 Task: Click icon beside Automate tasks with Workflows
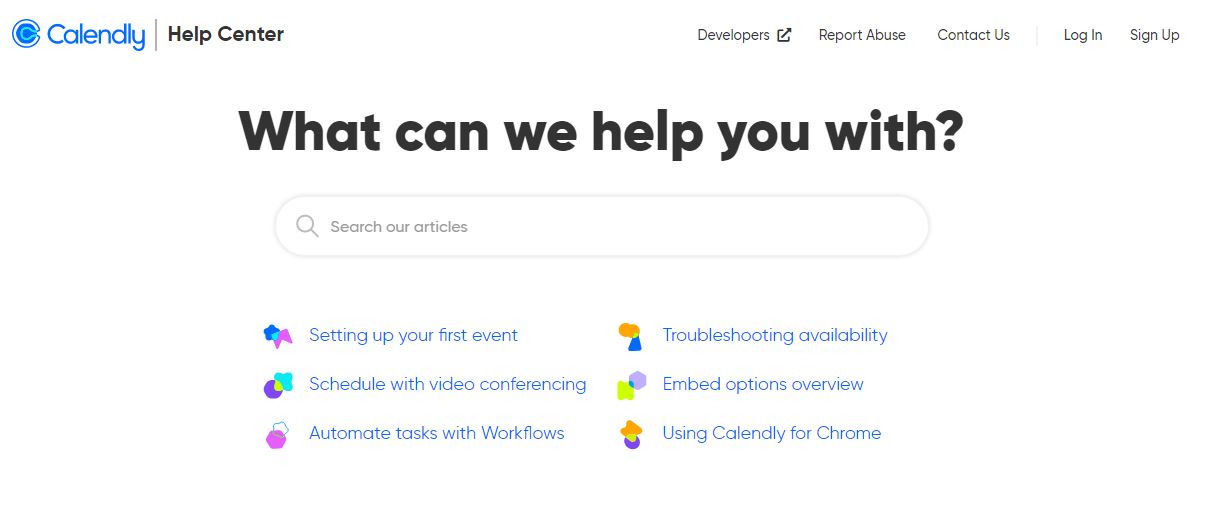(277, 434)
